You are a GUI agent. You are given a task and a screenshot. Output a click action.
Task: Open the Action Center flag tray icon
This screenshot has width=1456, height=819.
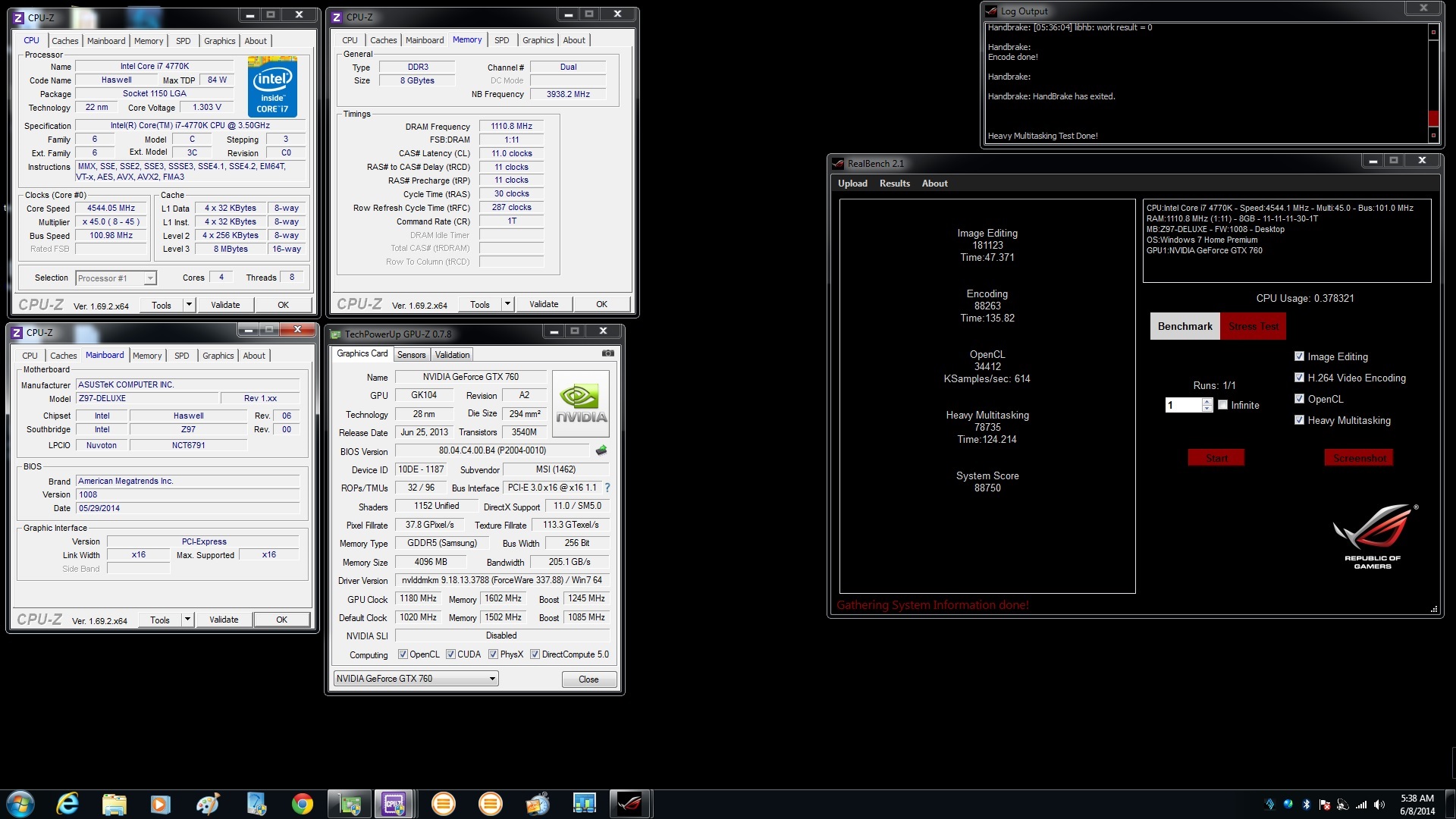coord(1324,805)
